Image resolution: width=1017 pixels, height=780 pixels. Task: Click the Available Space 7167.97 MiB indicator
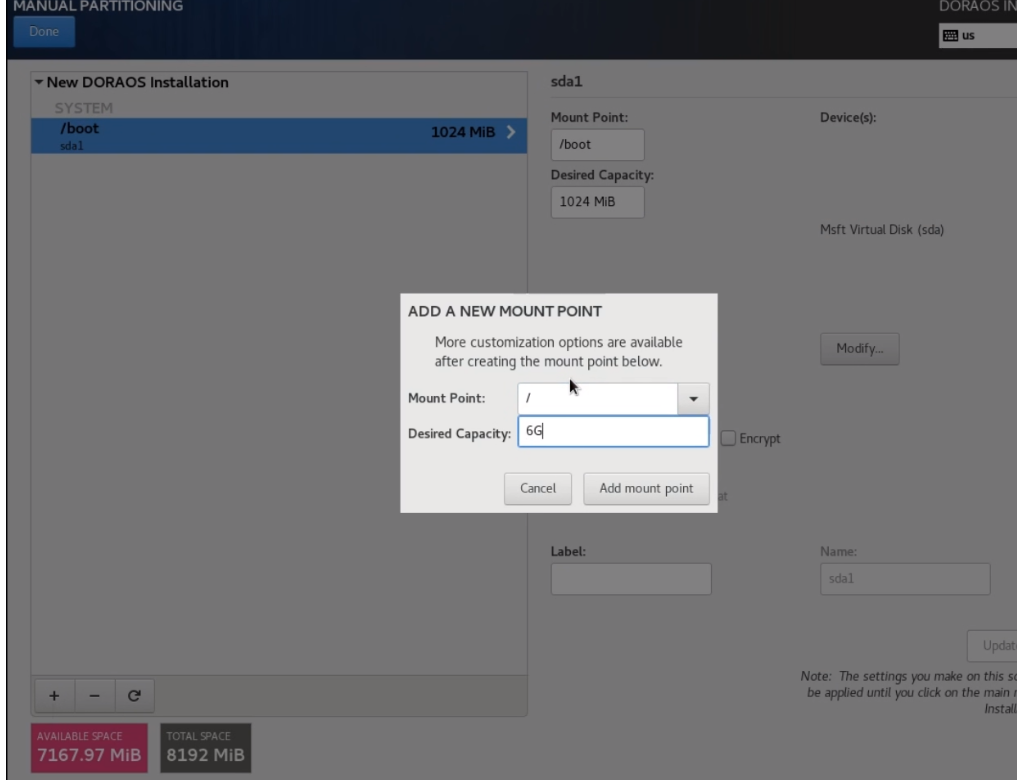(x=90, y=747)
